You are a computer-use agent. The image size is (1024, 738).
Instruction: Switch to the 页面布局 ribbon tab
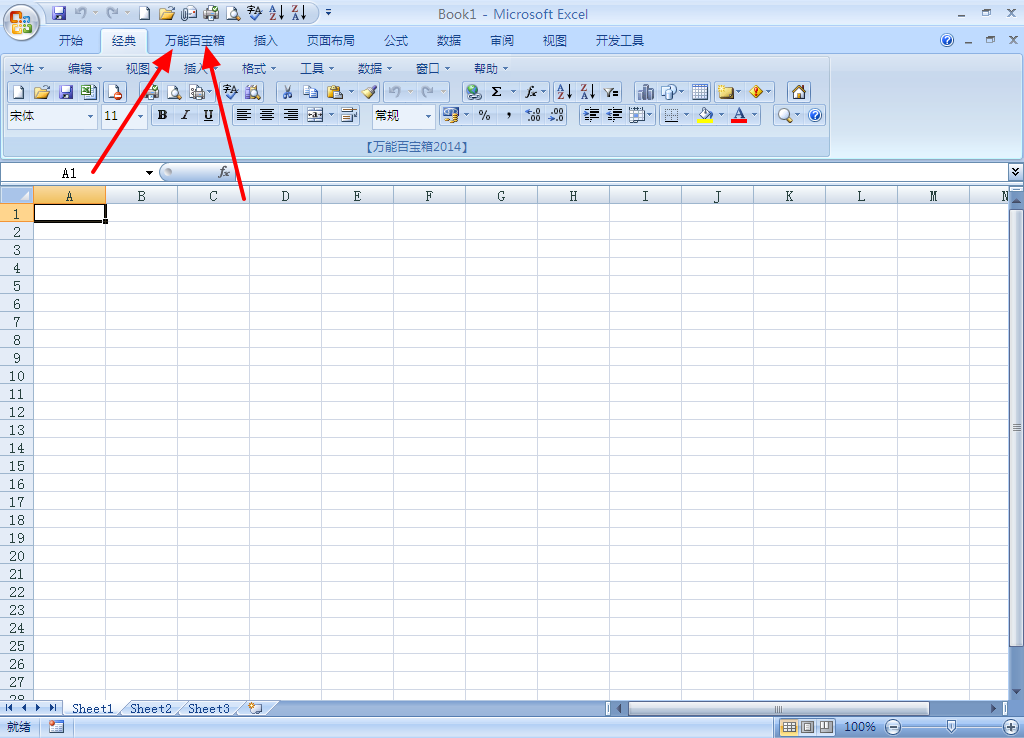click(x=331, y=40)
